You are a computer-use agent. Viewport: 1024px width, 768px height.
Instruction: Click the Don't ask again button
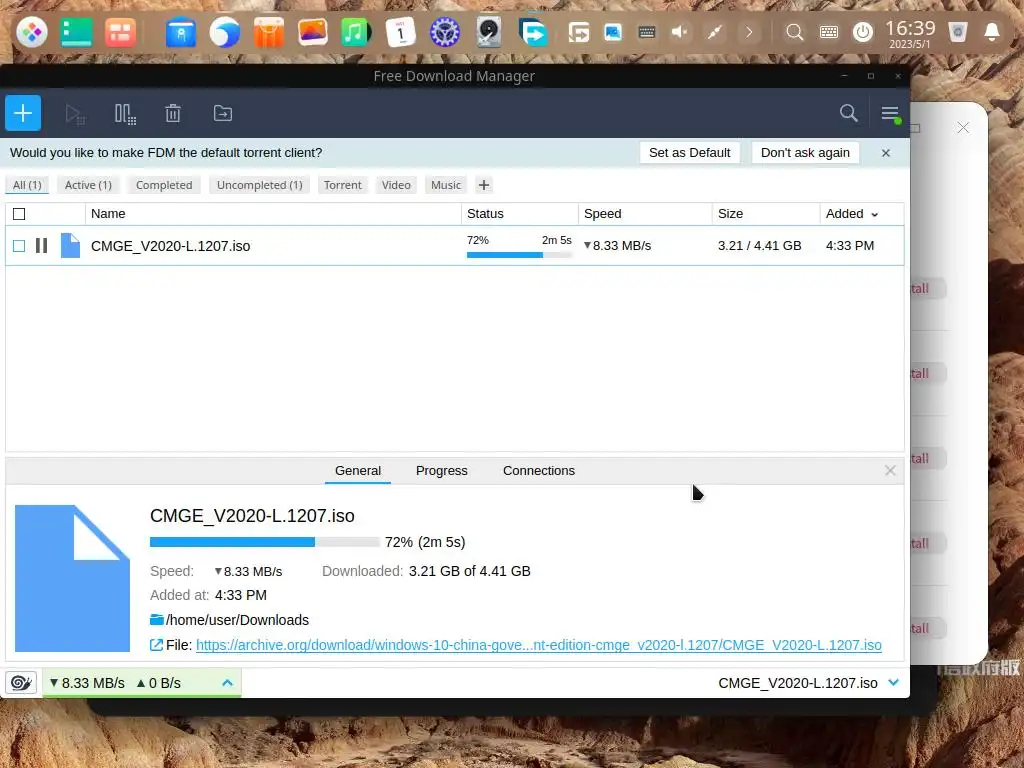(x=805, y=153)
